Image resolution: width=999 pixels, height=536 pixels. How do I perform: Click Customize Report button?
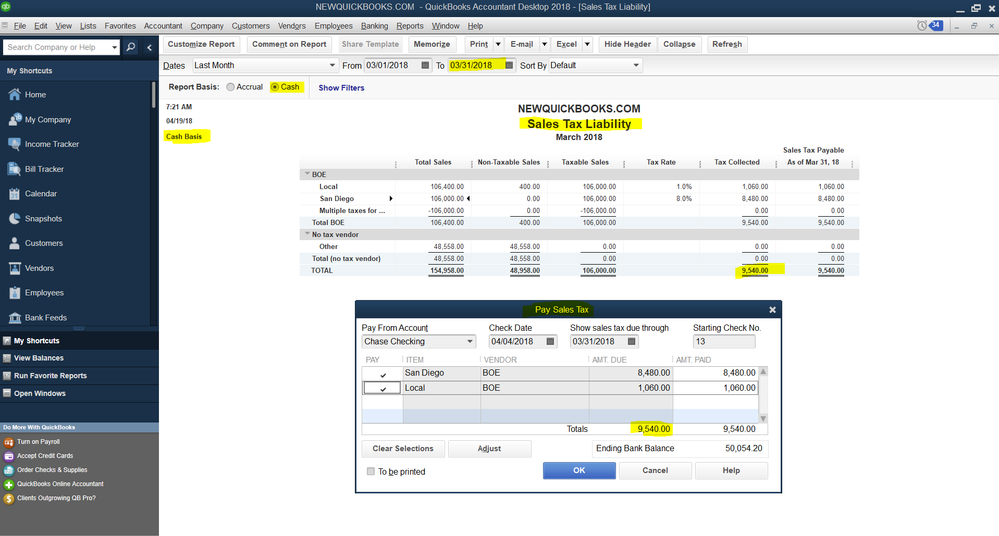tap(201, 44)
